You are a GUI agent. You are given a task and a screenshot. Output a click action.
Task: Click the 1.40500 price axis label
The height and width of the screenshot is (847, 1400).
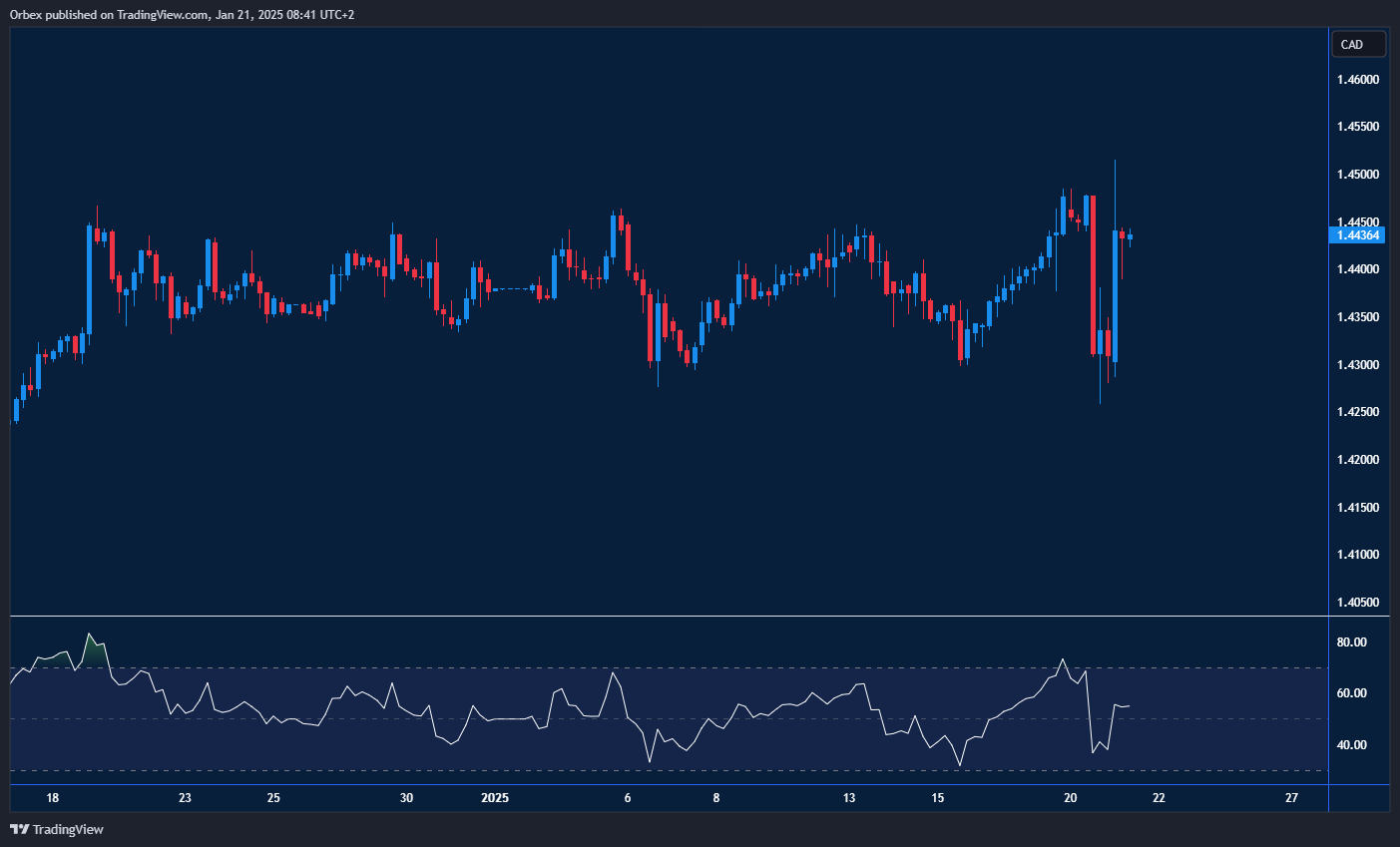1357,603
